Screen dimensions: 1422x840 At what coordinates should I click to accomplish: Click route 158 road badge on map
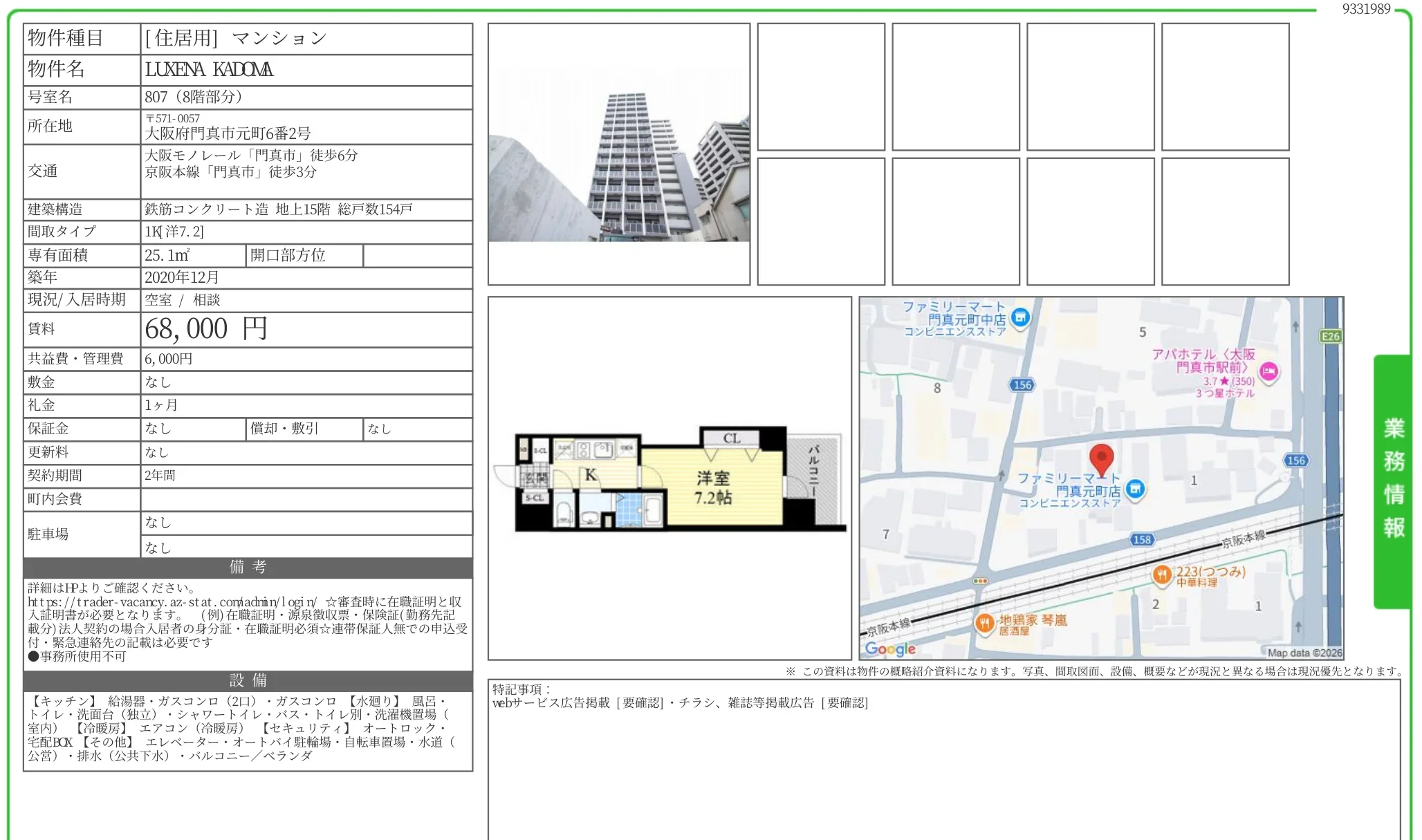click(1142, 539)
